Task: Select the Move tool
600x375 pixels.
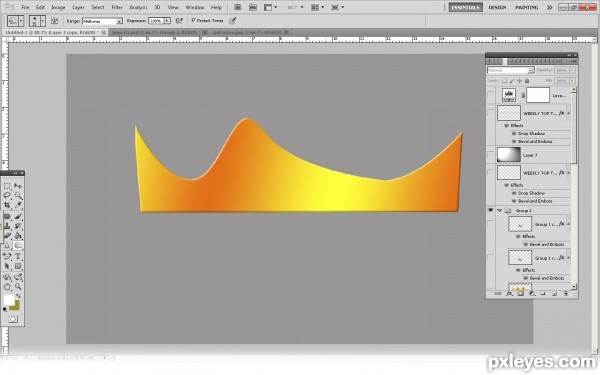Action: click(x=18, y=186)
